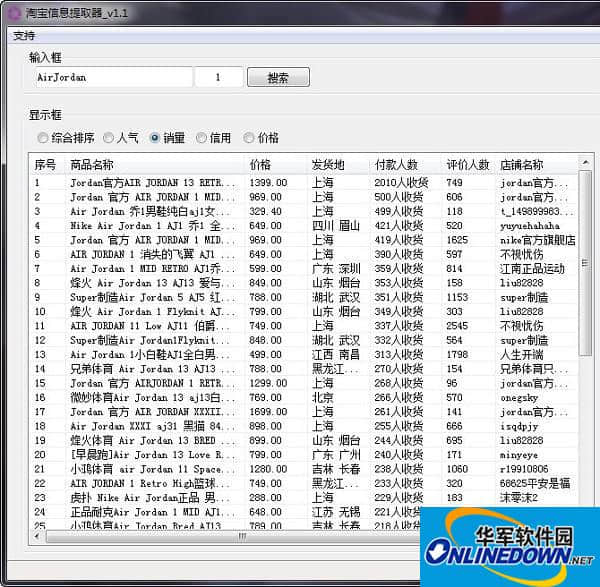Click buyers cell 421人收货
Viewport: 600px width, 587px height.
pos(399,226)
